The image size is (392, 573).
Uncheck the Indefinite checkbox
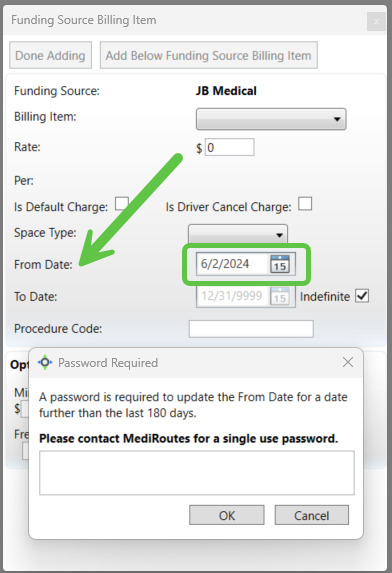(362, 296)
